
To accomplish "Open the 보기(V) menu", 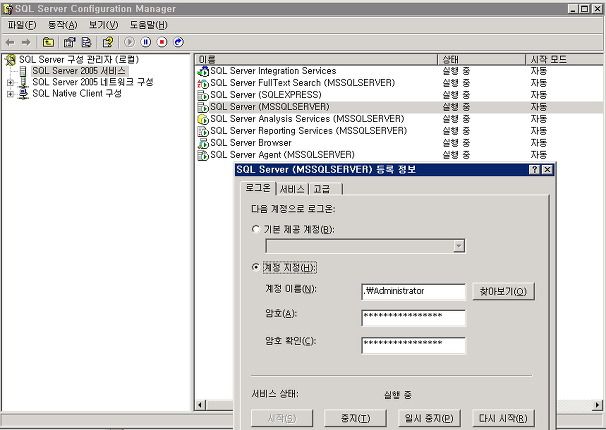I will pos(103,25).
